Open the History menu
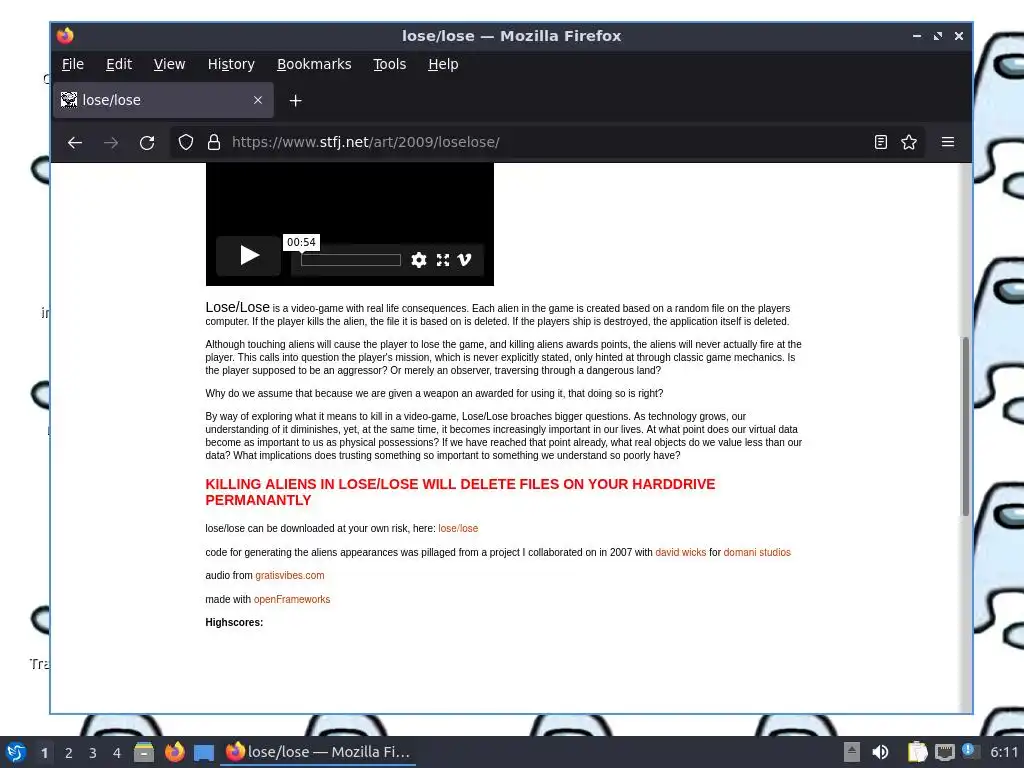 231,64
